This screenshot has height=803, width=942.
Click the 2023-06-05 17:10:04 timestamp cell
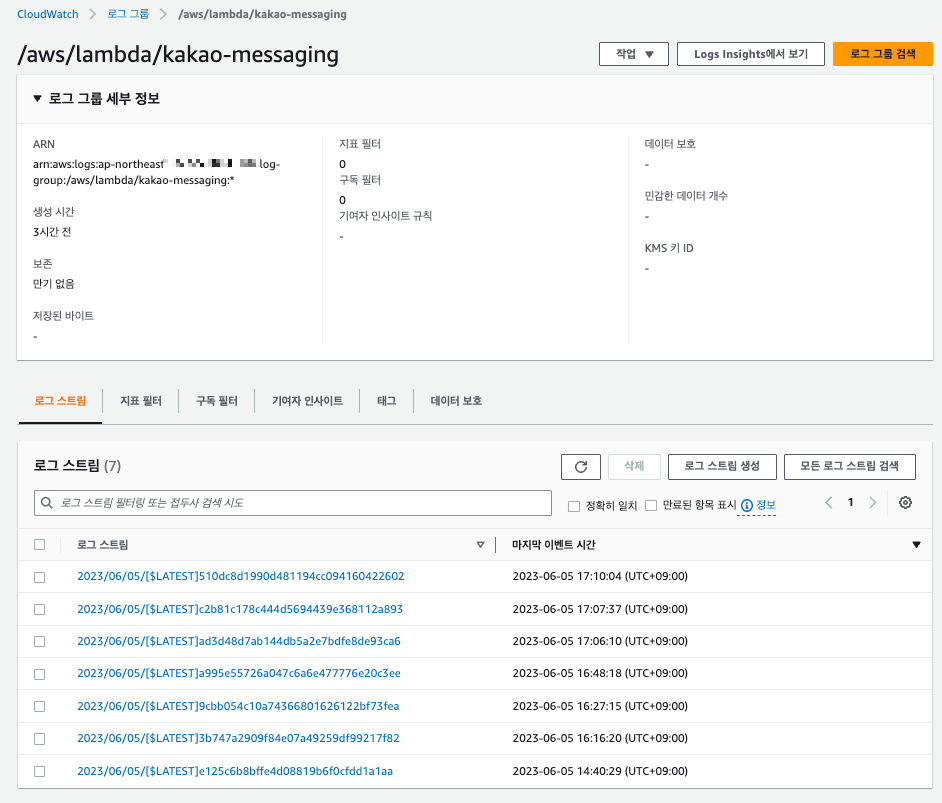600,576
